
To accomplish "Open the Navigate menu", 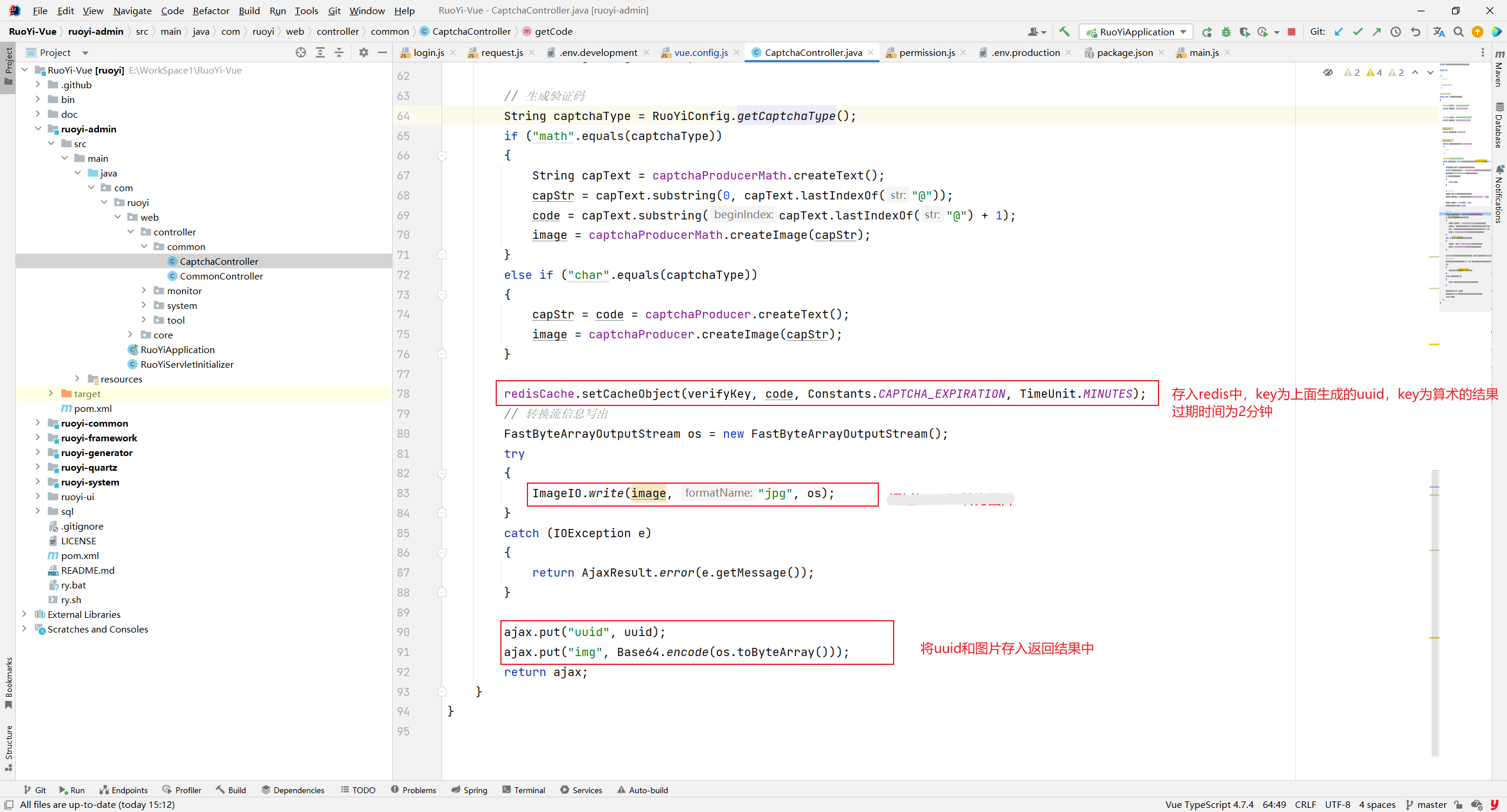I will coord(132,11).
